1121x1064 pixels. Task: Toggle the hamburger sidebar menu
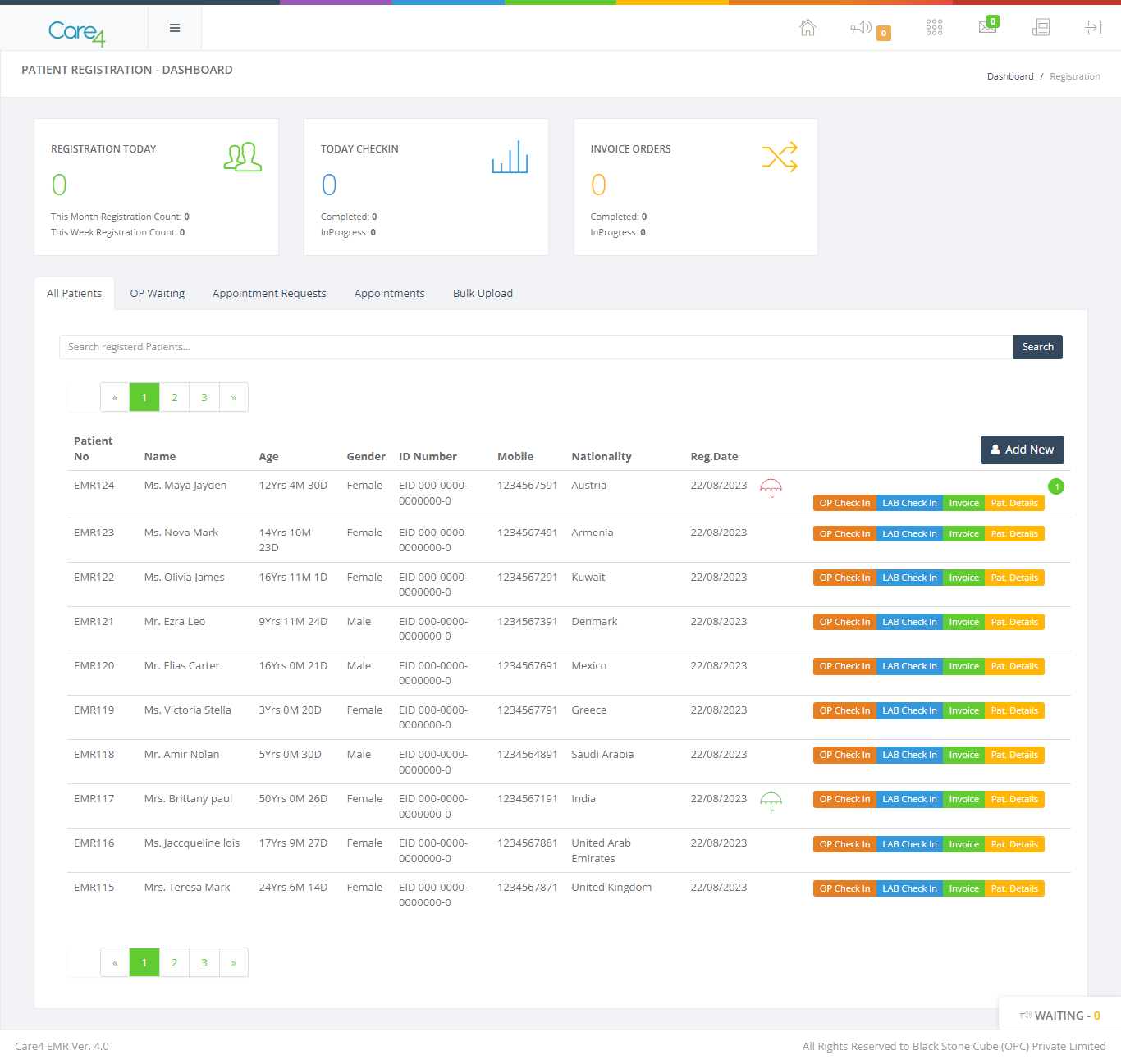coord(175,28)
